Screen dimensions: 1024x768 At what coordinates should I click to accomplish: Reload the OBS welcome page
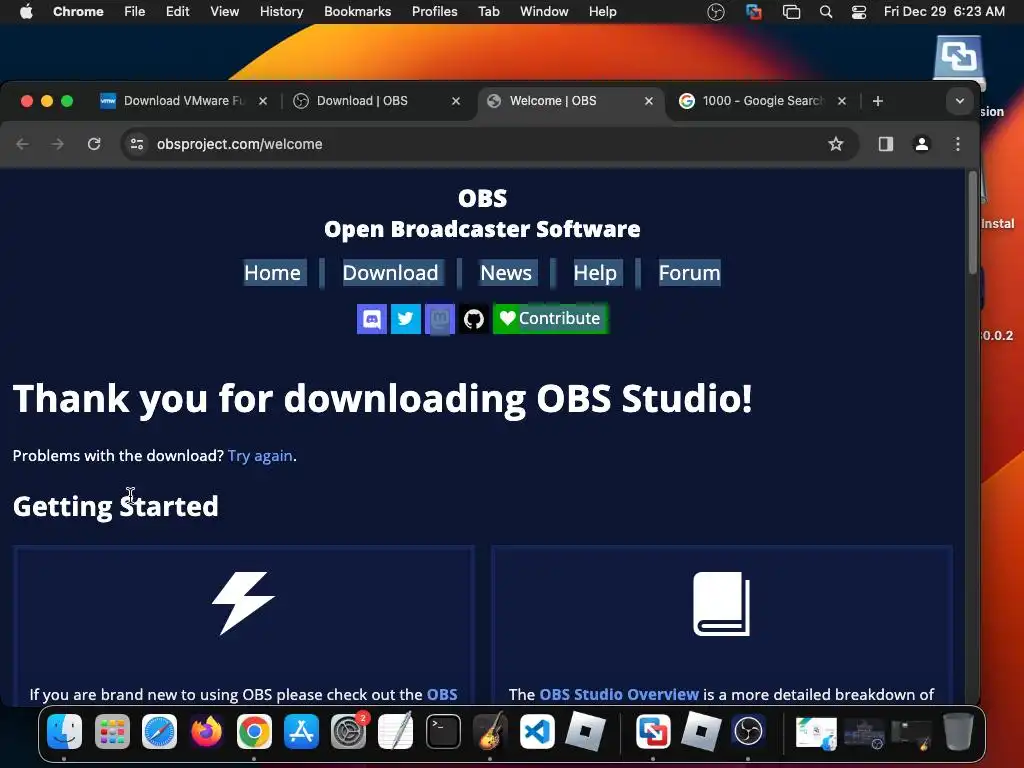tap(94, 144)
